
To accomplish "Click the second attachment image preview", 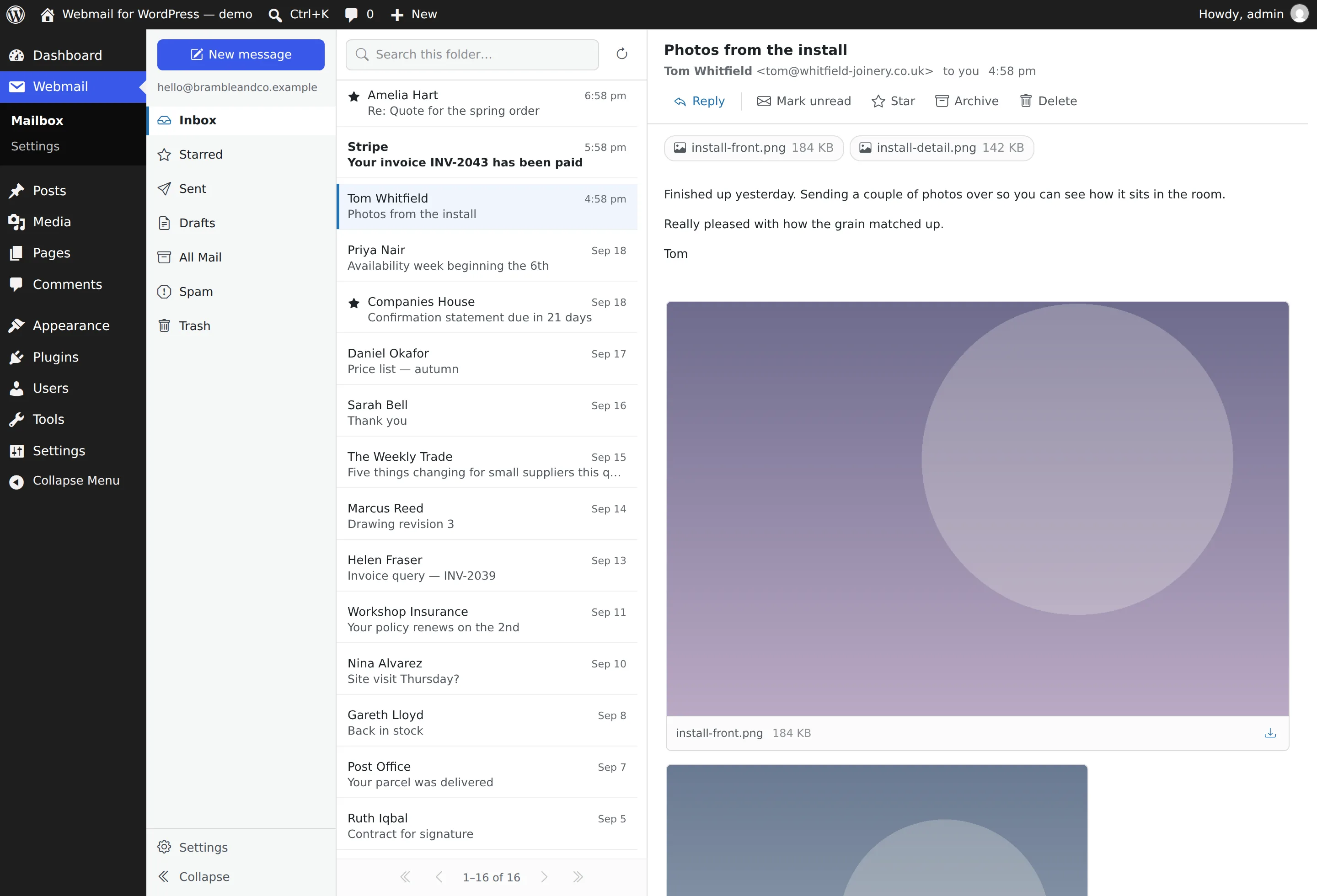I will 877,830.
